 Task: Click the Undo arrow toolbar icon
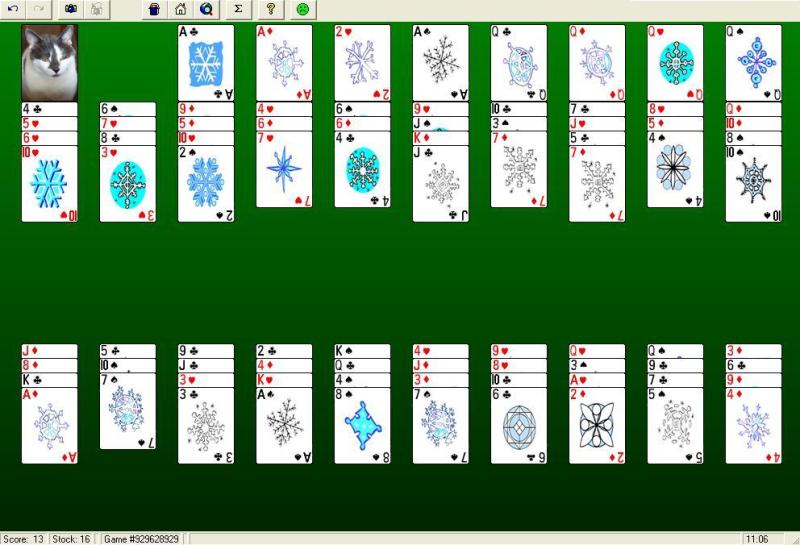(x=13, y=9)
